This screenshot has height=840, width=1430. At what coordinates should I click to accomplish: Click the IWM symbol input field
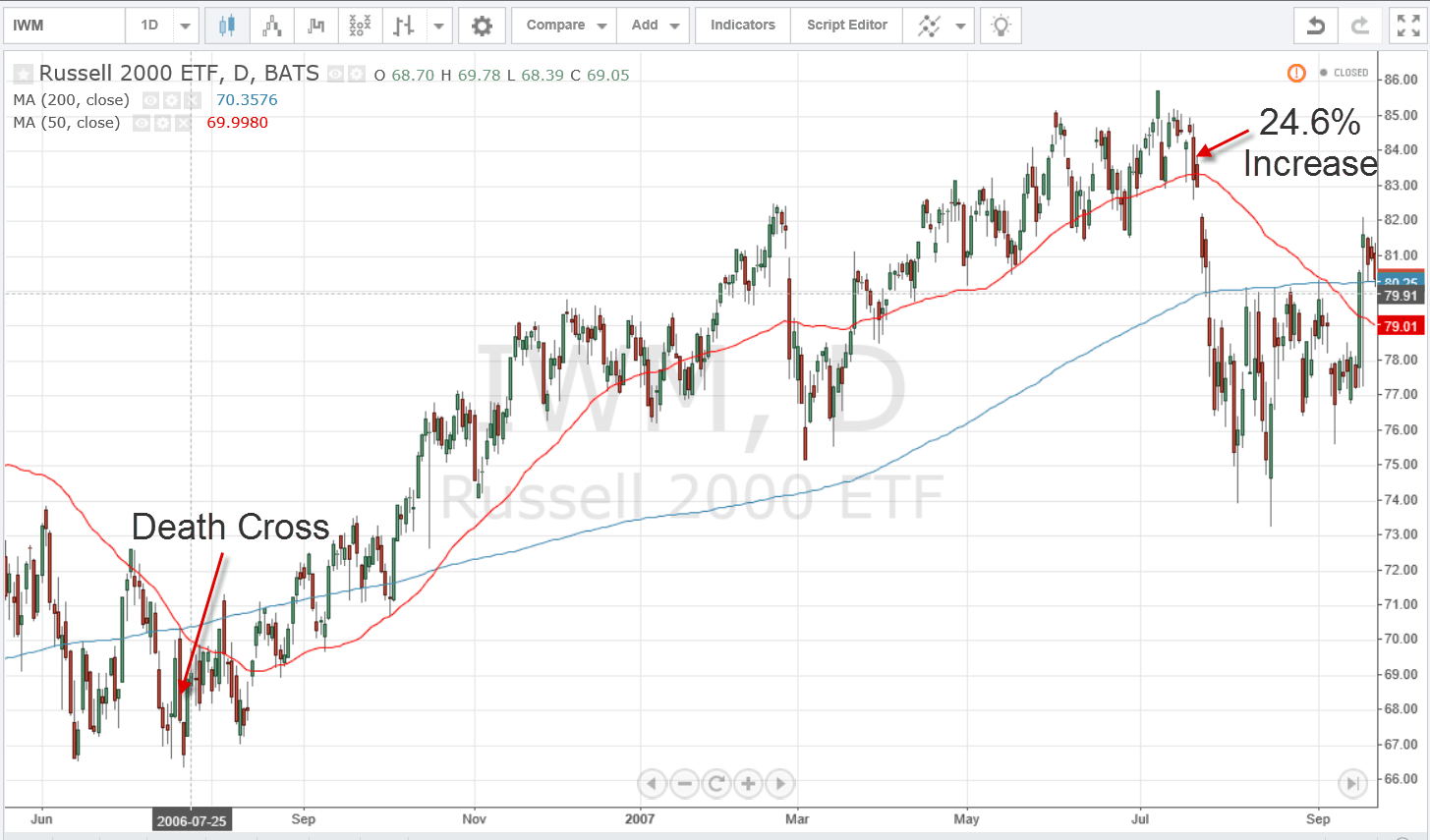pos(63,25)
